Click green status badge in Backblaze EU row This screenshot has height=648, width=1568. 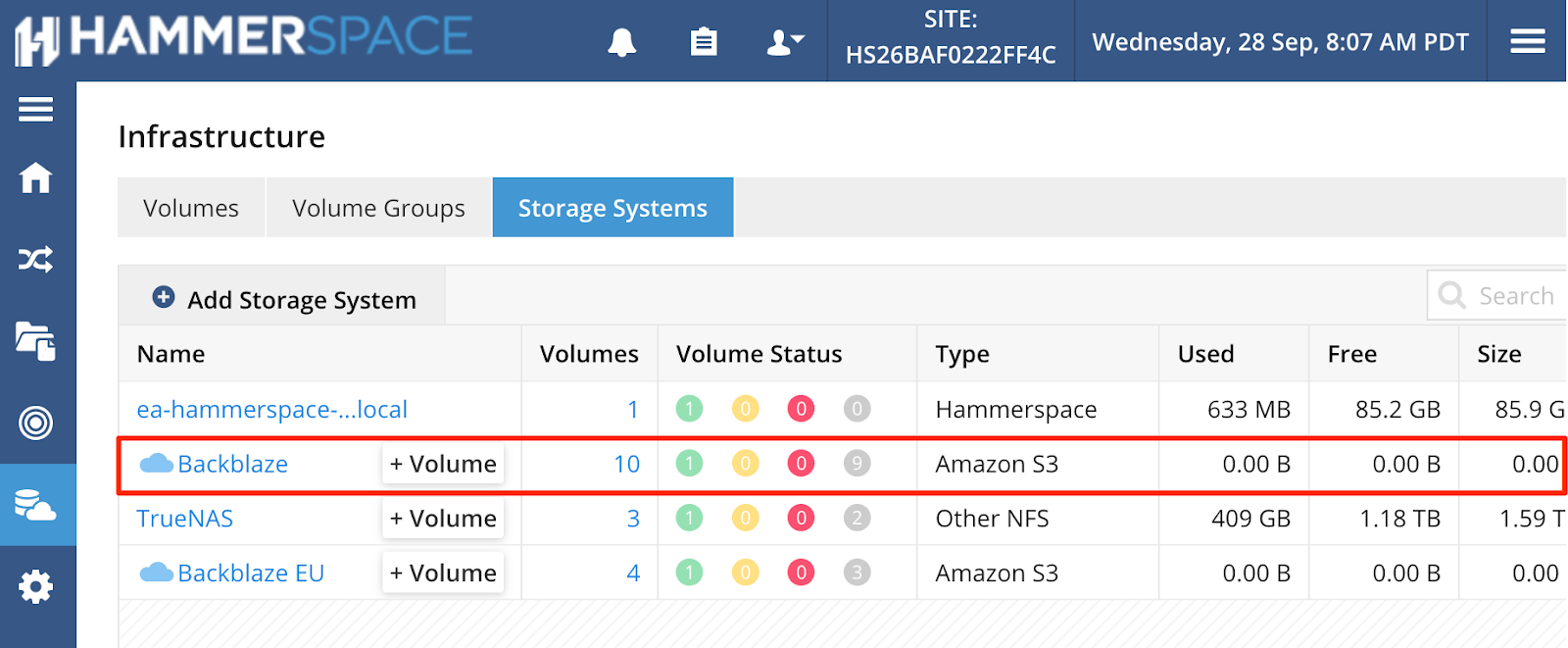(x=689, y=573)
